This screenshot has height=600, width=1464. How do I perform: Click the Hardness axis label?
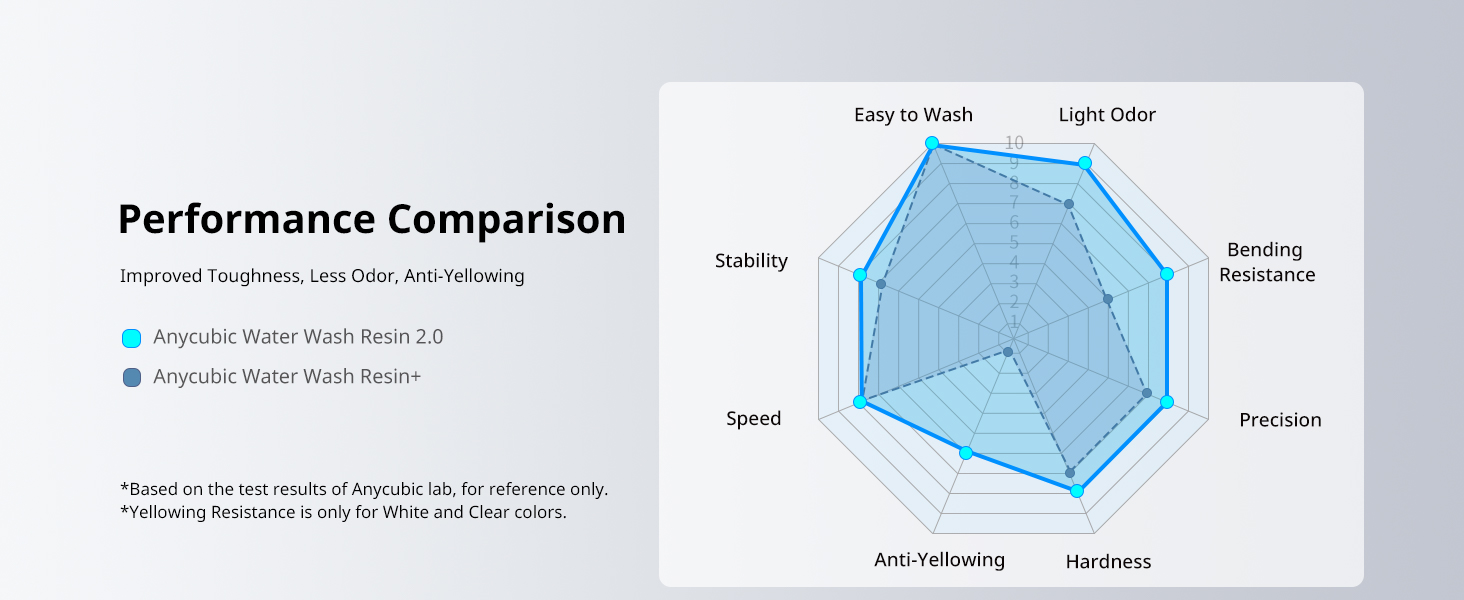coord(1108,562)
